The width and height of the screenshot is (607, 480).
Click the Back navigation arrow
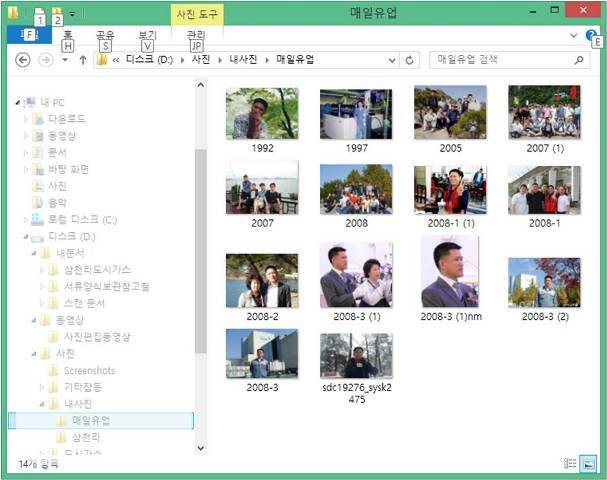point(23,60)
